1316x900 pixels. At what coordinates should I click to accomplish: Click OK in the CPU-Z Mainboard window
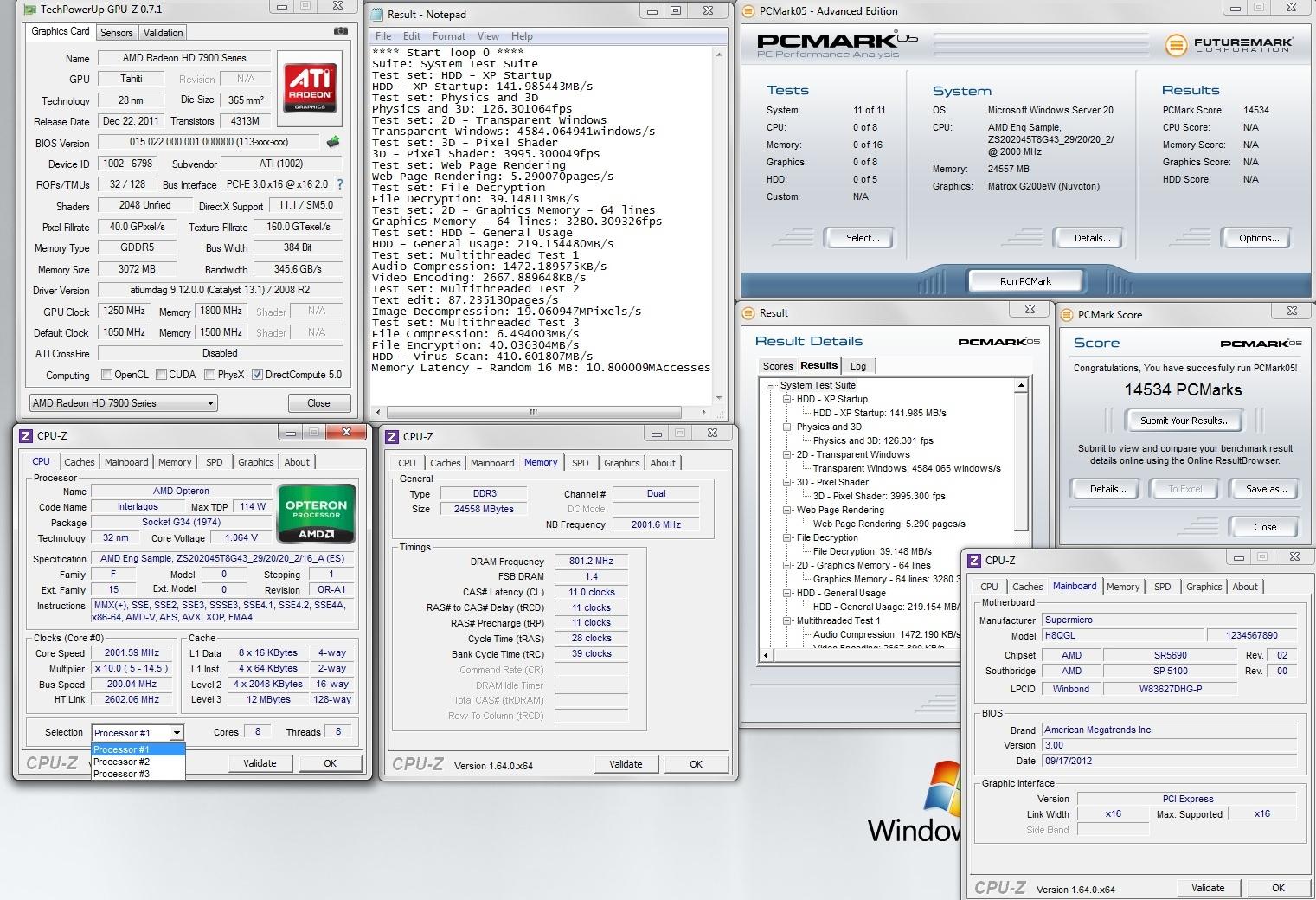(1278, 888)
